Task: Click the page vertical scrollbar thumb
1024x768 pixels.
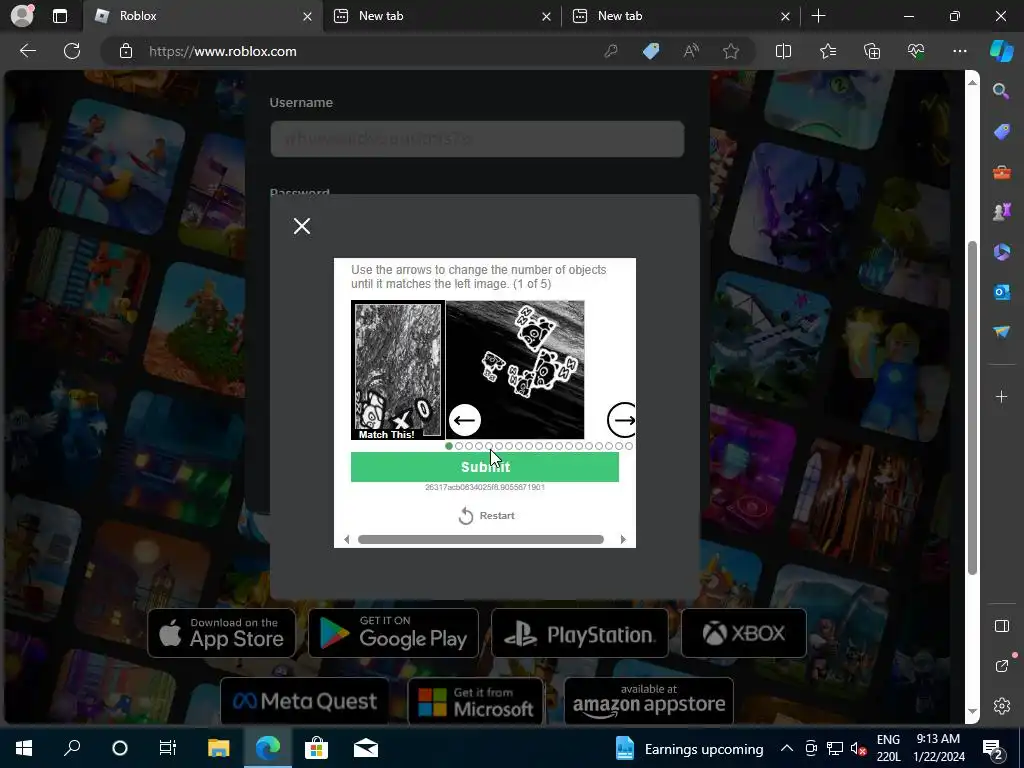Action: point(972,408)
